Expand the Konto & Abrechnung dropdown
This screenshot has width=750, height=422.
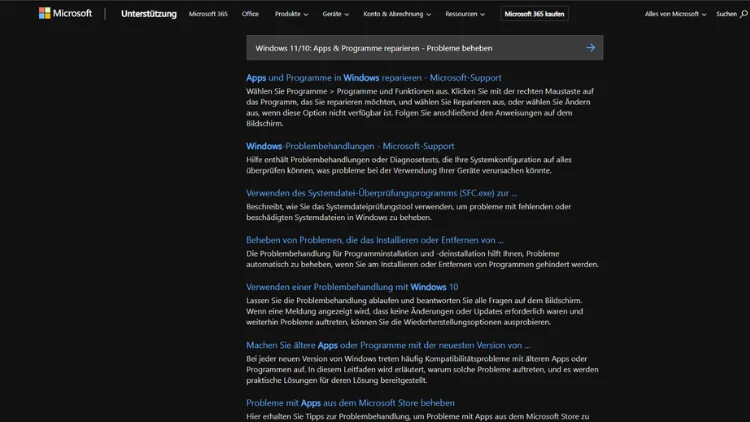[x=397, y=14]
